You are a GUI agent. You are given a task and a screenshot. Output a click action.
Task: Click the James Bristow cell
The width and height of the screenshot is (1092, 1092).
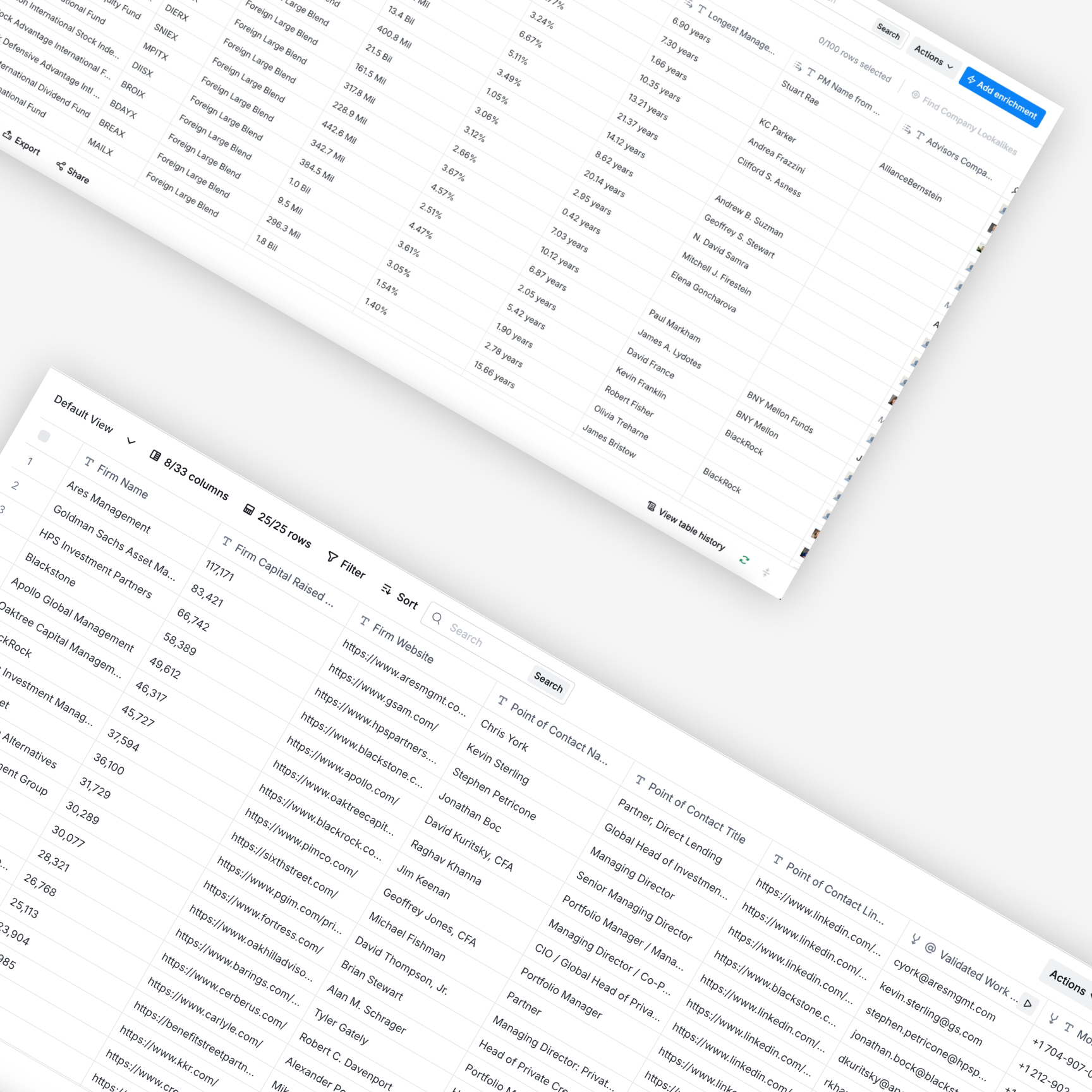click(609, 440)
